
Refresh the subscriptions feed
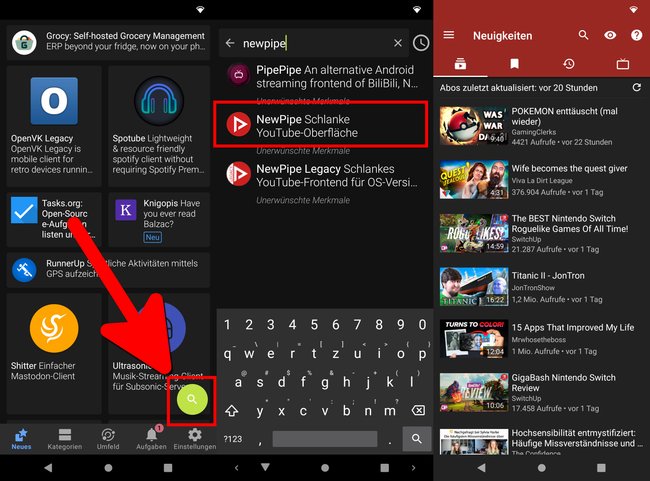[x=637, y=87]
